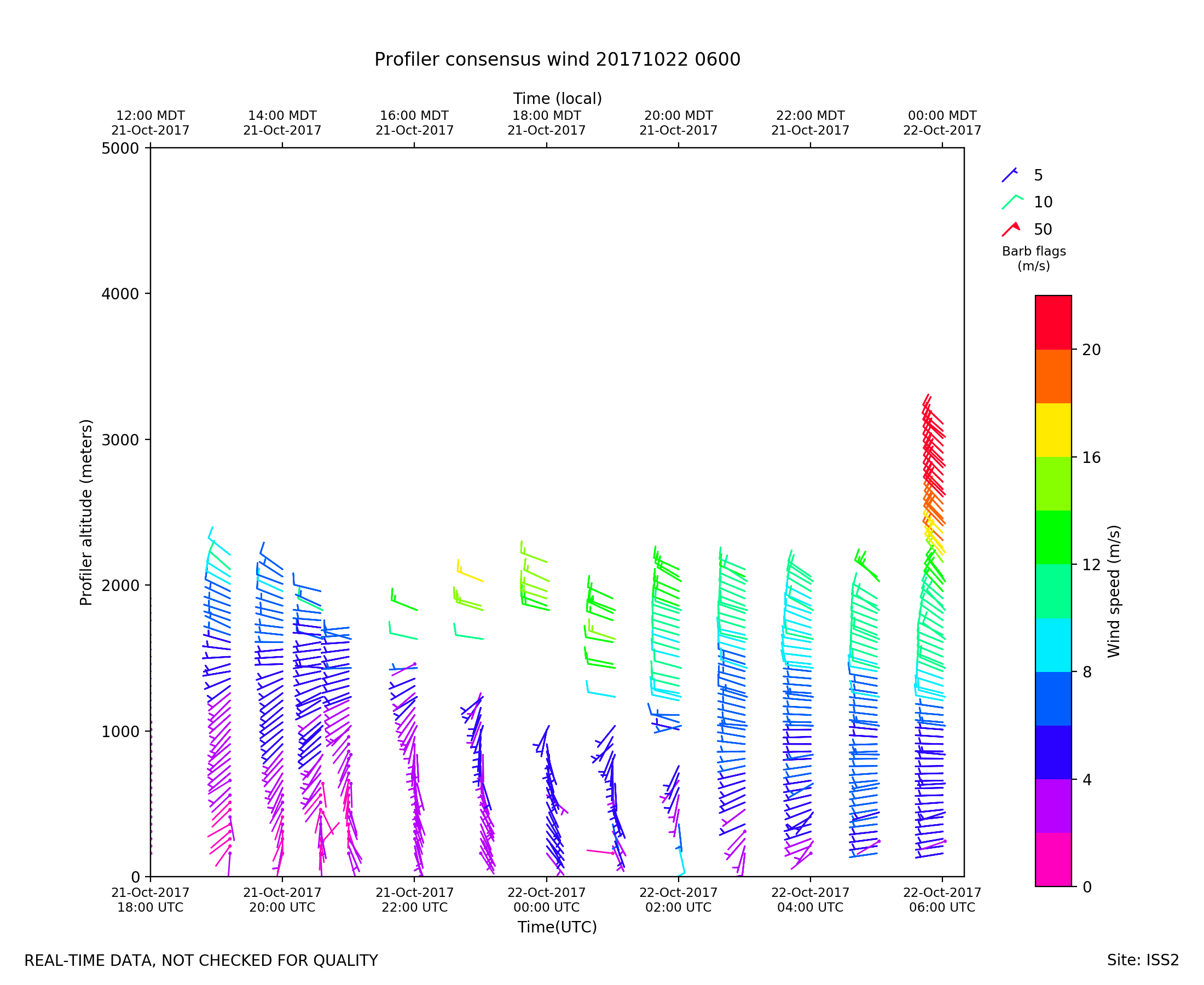Click the 'Time(UTC)' bottom axis label
This screenshot has width=1204, height=985.
point(557,927)
